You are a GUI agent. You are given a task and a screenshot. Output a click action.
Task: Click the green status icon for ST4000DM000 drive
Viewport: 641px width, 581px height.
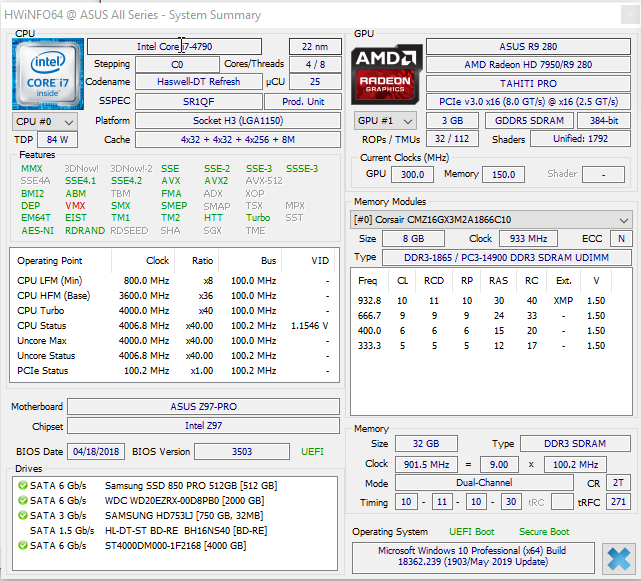pos(23,545)
